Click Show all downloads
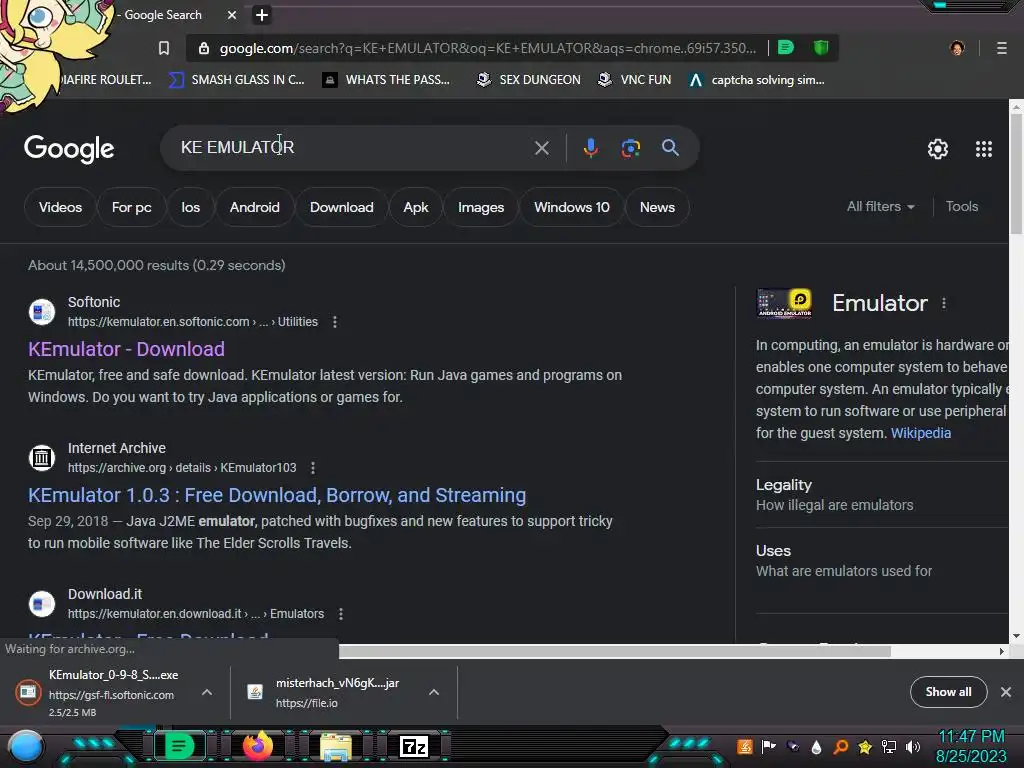This screenshot has height=768, width=1024. 948,692
